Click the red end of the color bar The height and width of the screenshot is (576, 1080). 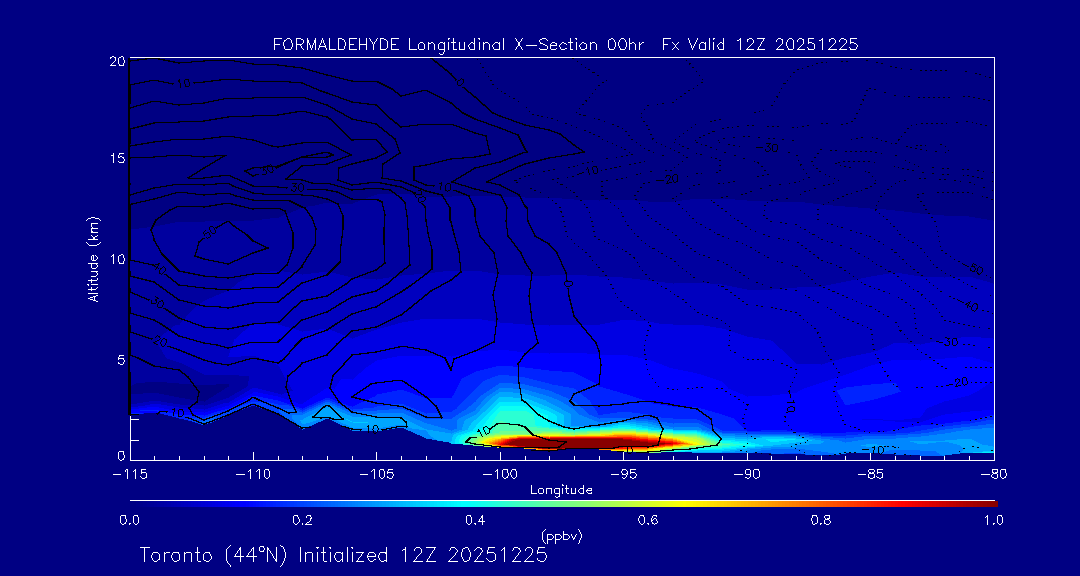click(x=985, y=502)
